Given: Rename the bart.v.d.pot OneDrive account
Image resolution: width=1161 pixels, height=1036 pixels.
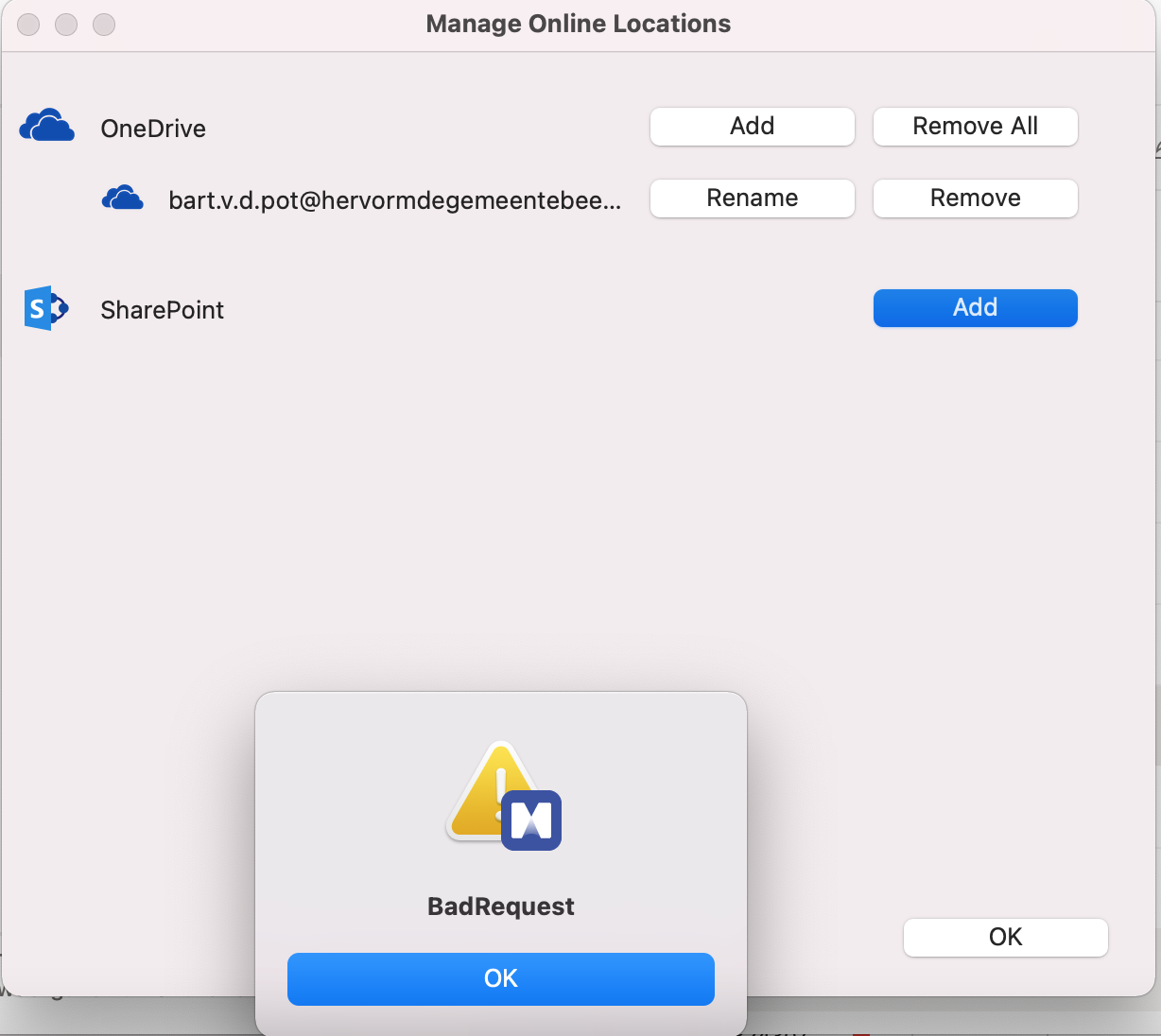Looking at the screenshot, I should pos(752,199).
